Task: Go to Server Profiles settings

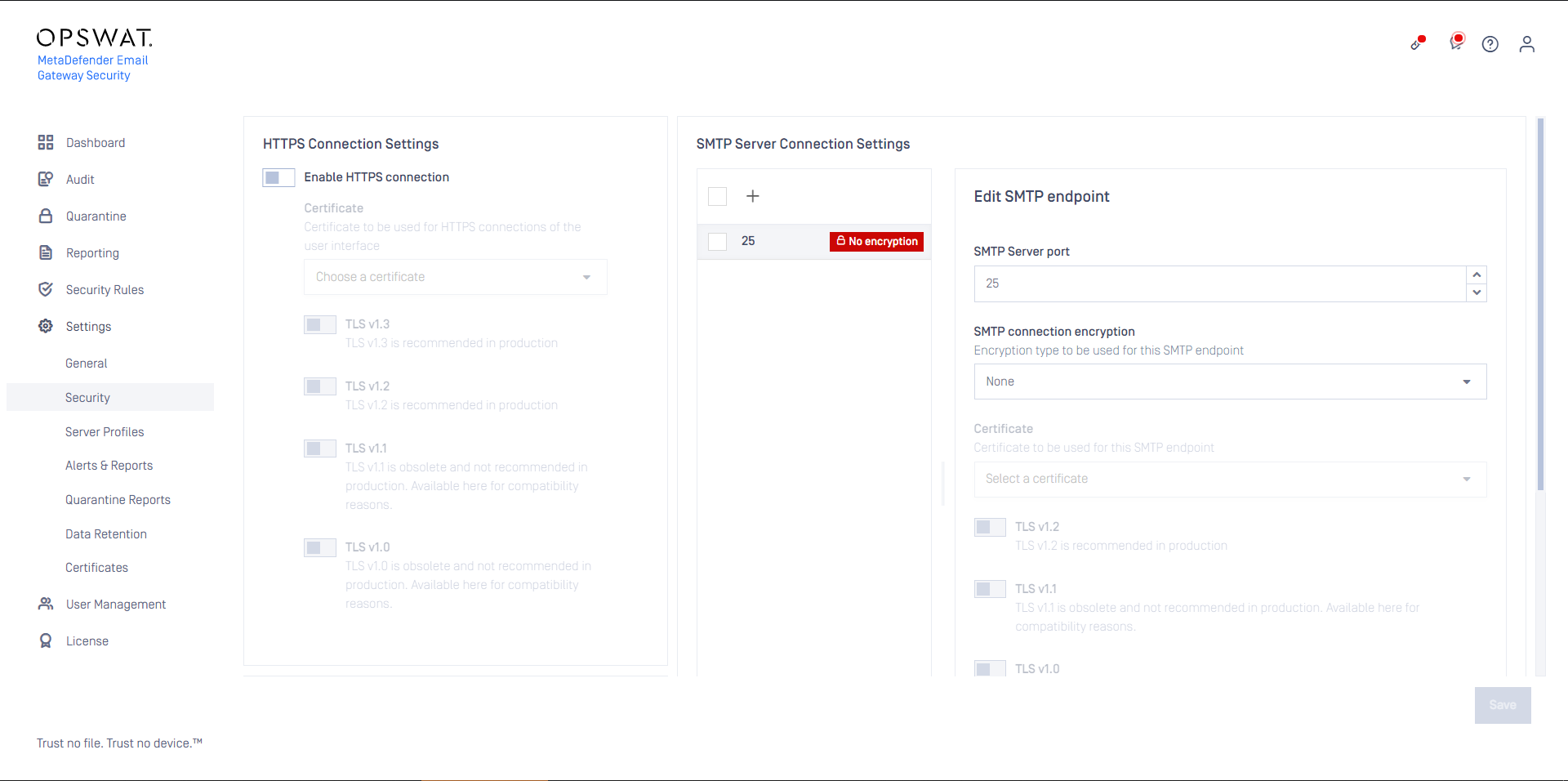Action: point(105,432)
